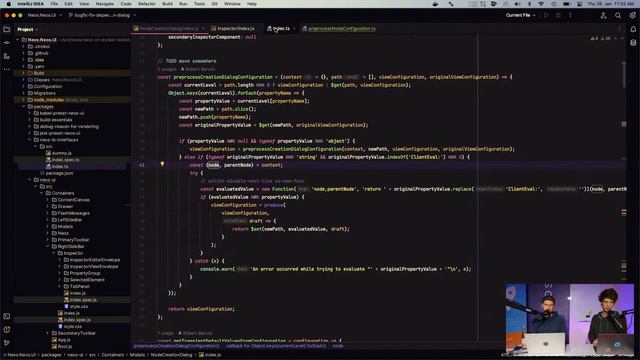Click the macOS Bluetooth icon
640x360 pixels.
[x=530, y=4]
